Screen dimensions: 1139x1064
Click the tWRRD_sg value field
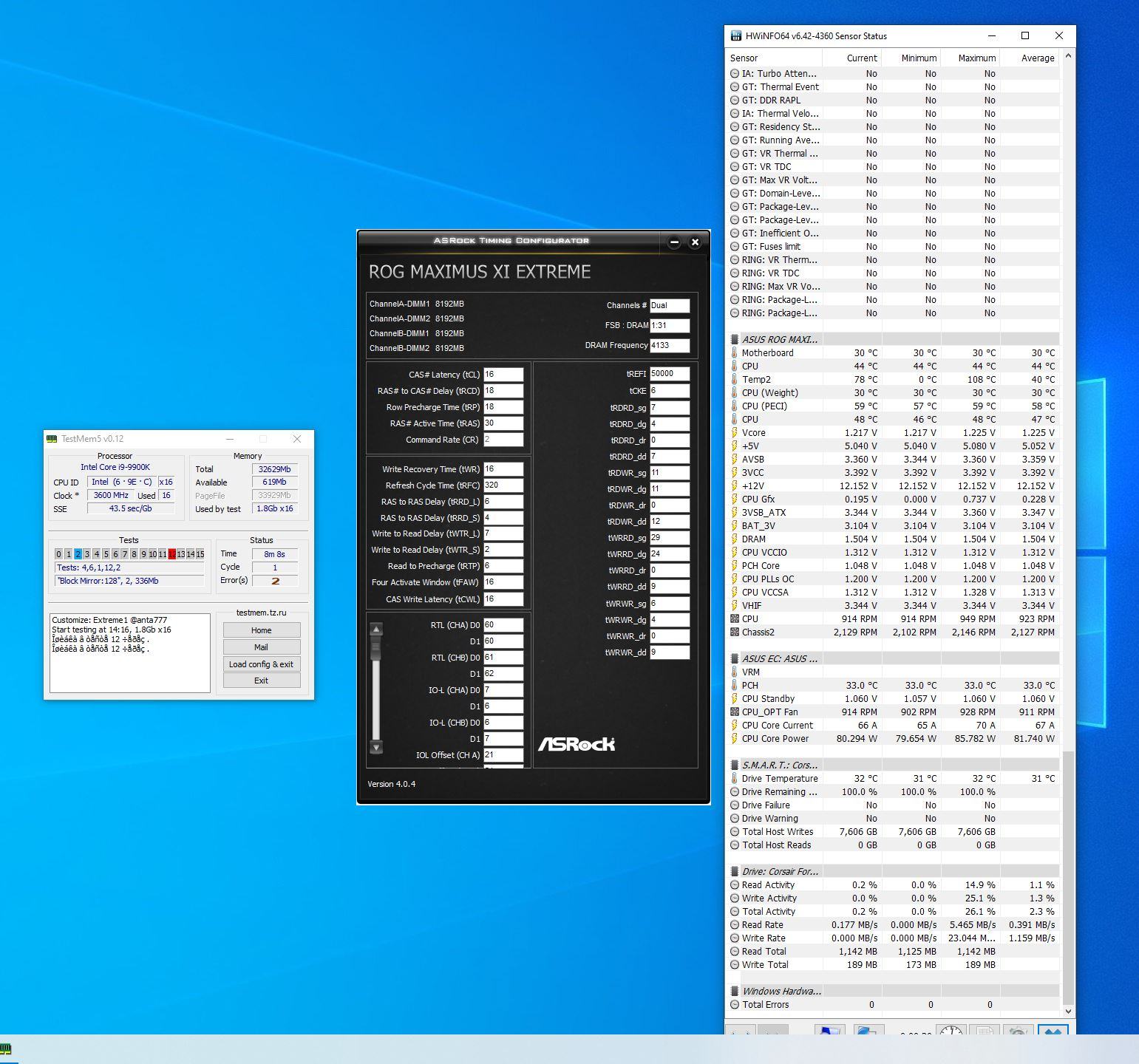tap(670, 538)
